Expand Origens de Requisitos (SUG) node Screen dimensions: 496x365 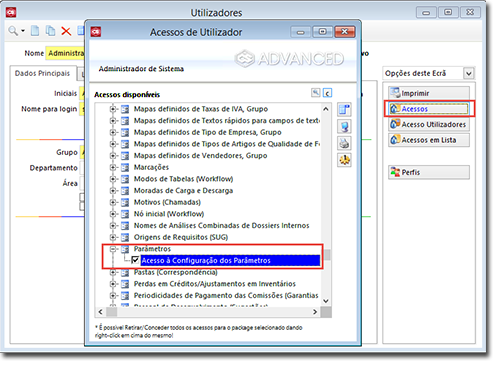[x=113, y=237]
